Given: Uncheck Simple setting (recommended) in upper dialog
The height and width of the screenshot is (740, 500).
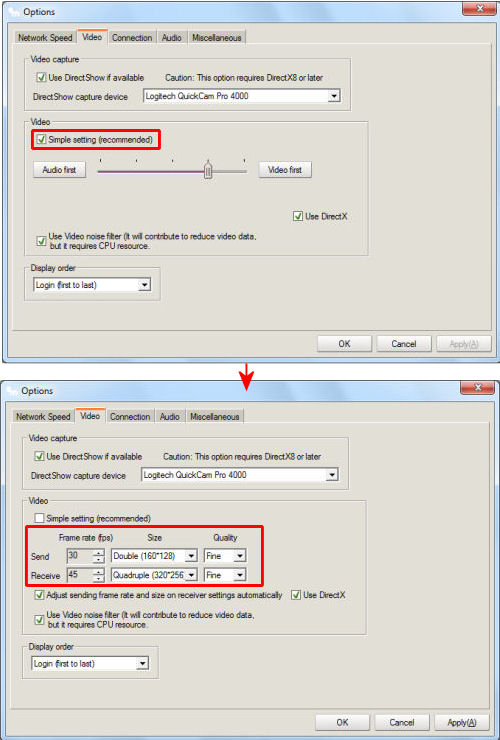Looking at the screenshot, I should click(42, 140).
